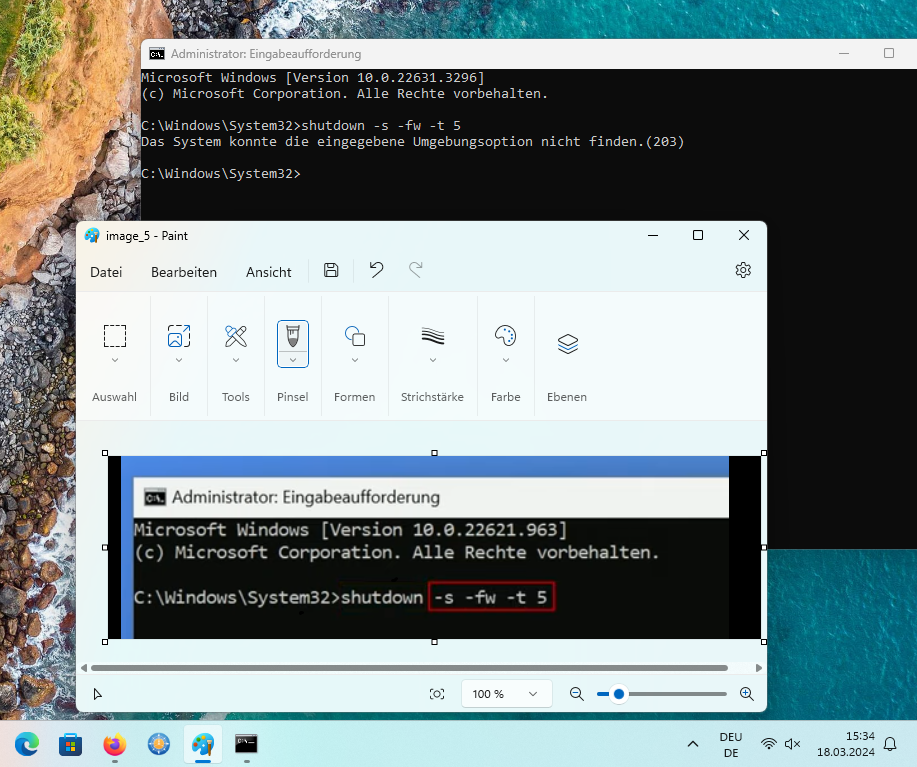Screen dimensions: 917x767
Task: Click the zoom in magnifier icon
Action: [x=746, y=694]
